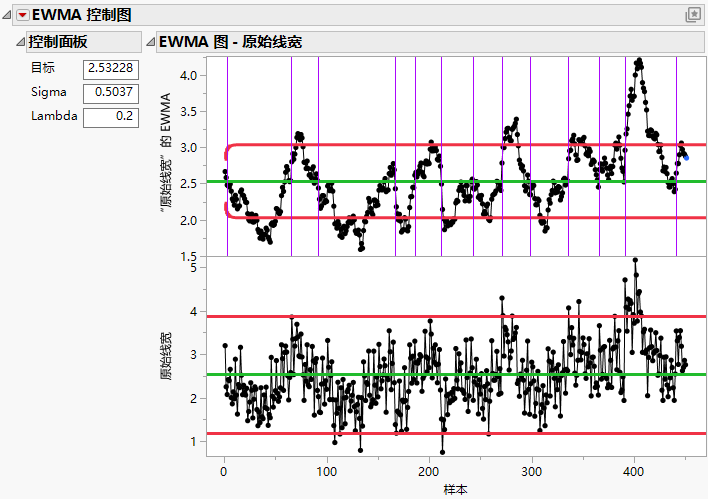
Task: Click the Sigma label in control panel
Action: pos(49,92)
